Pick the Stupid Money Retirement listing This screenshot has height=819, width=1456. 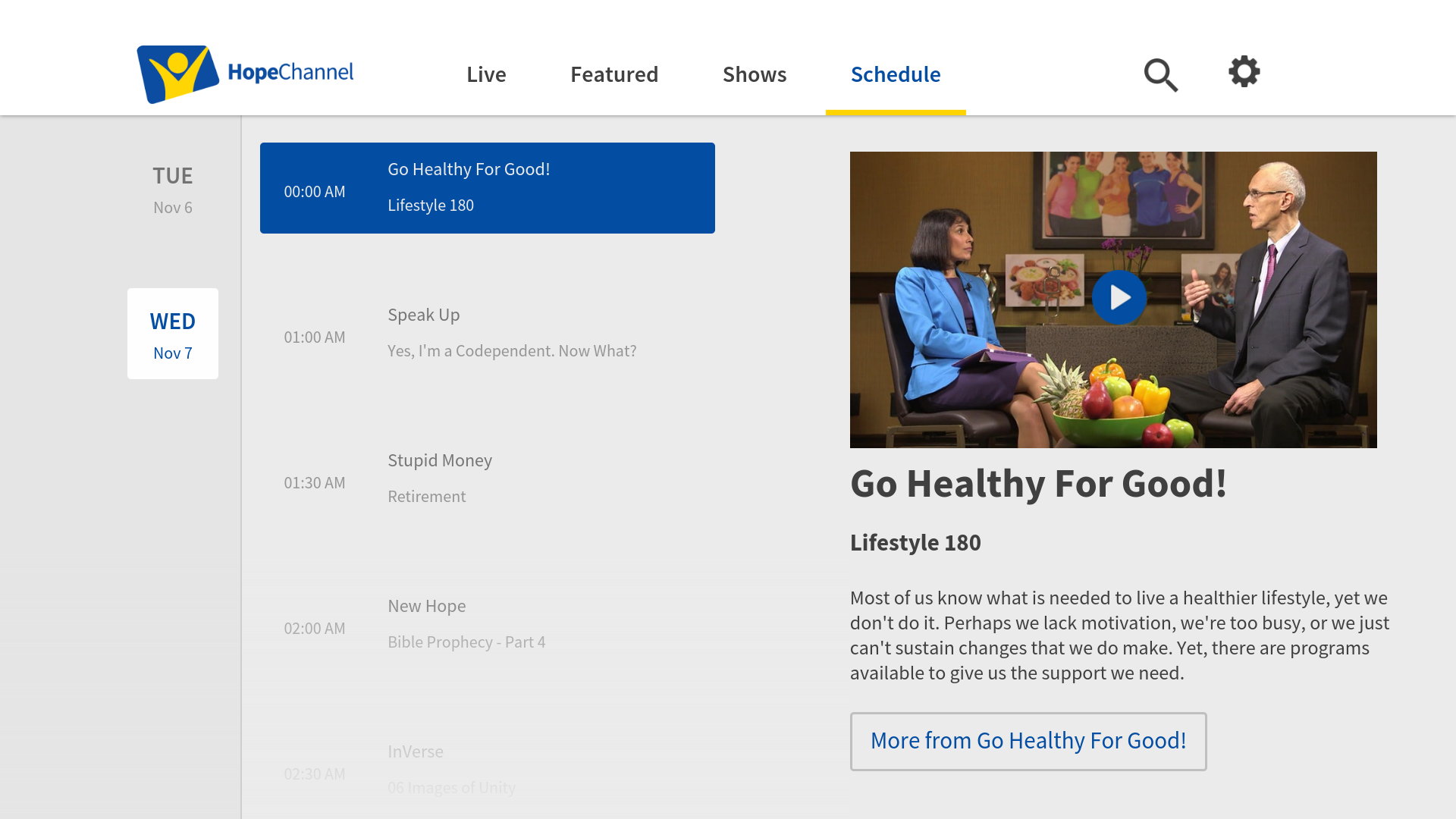487,479
